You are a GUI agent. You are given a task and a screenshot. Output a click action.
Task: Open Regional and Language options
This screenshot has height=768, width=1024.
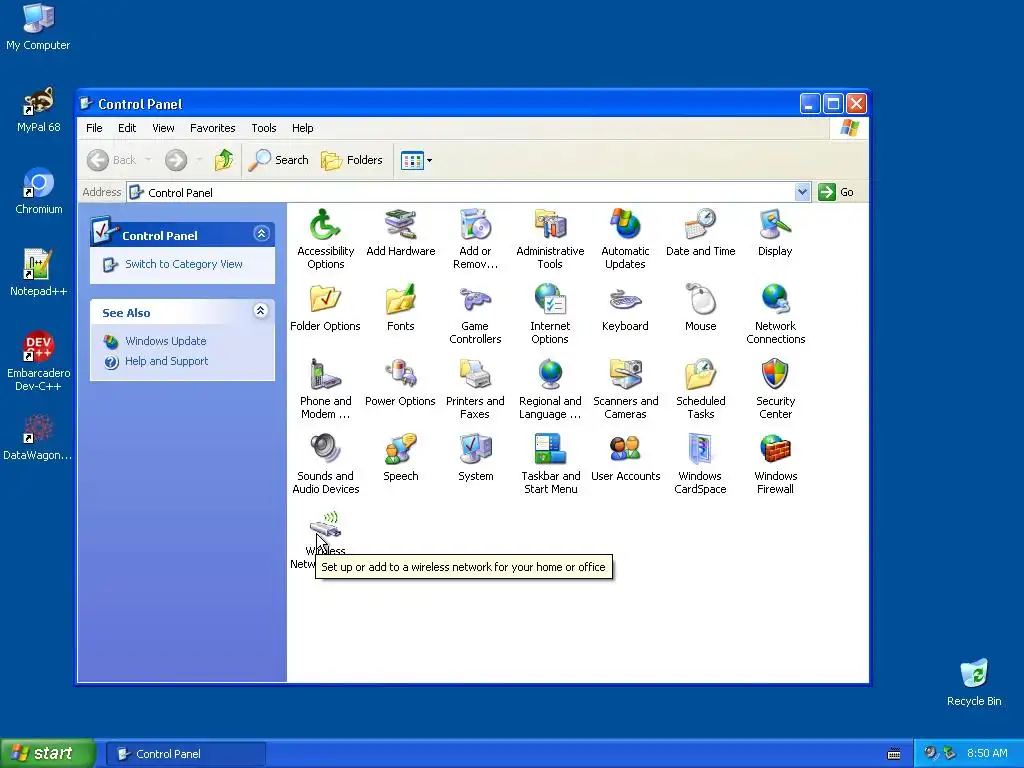click(x=550, y=389)
